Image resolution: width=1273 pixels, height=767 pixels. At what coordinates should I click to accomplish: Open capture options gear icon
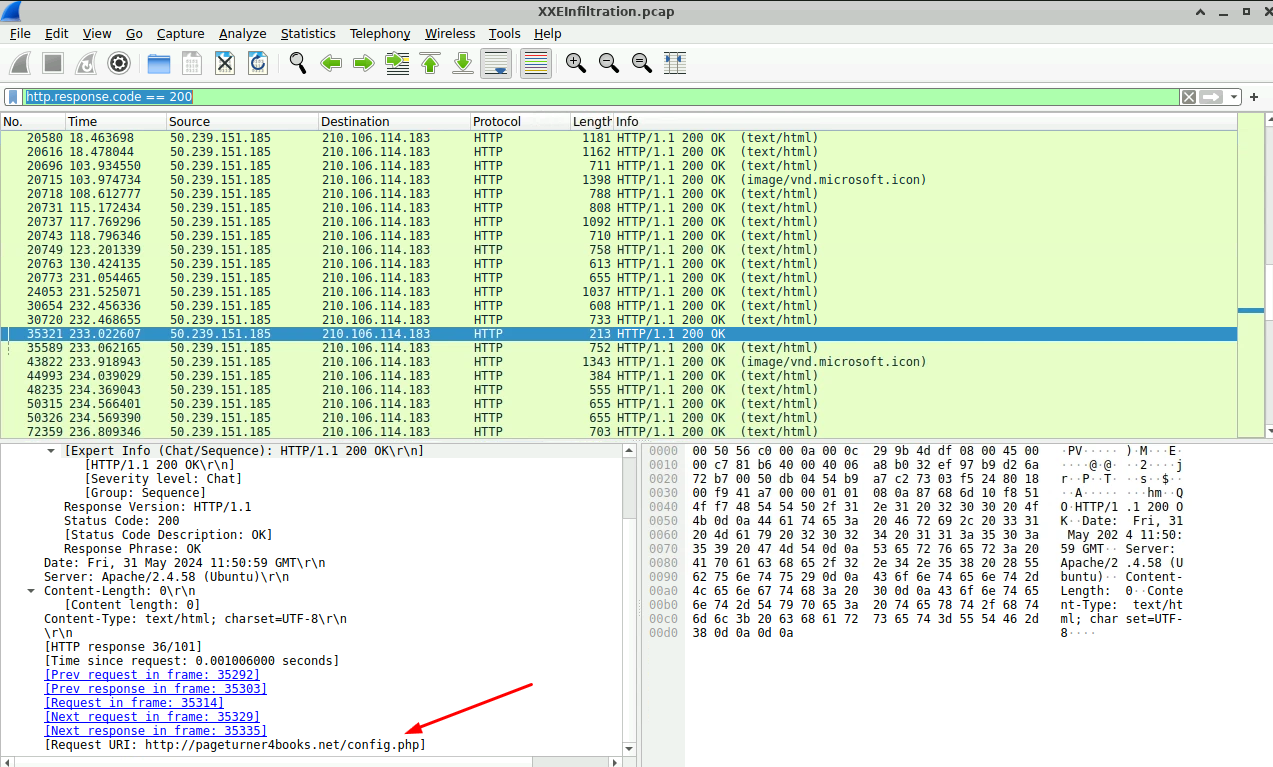click(x=119, y=63)
